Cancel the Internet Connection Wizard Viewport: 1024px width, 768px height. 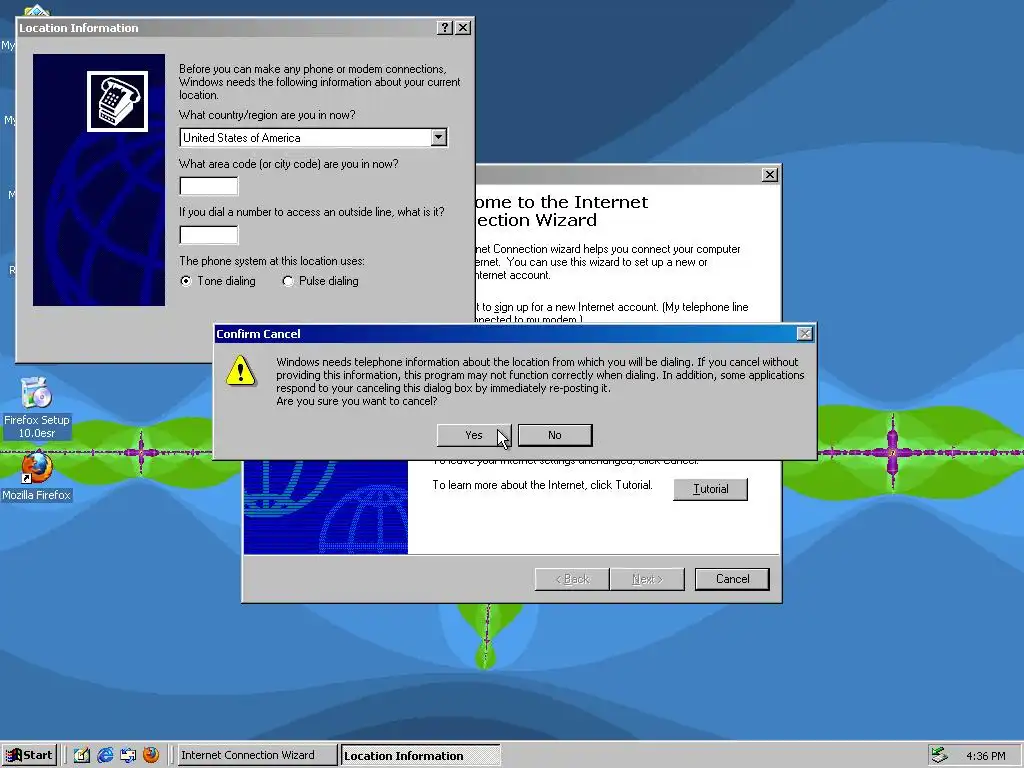[732, 579]
